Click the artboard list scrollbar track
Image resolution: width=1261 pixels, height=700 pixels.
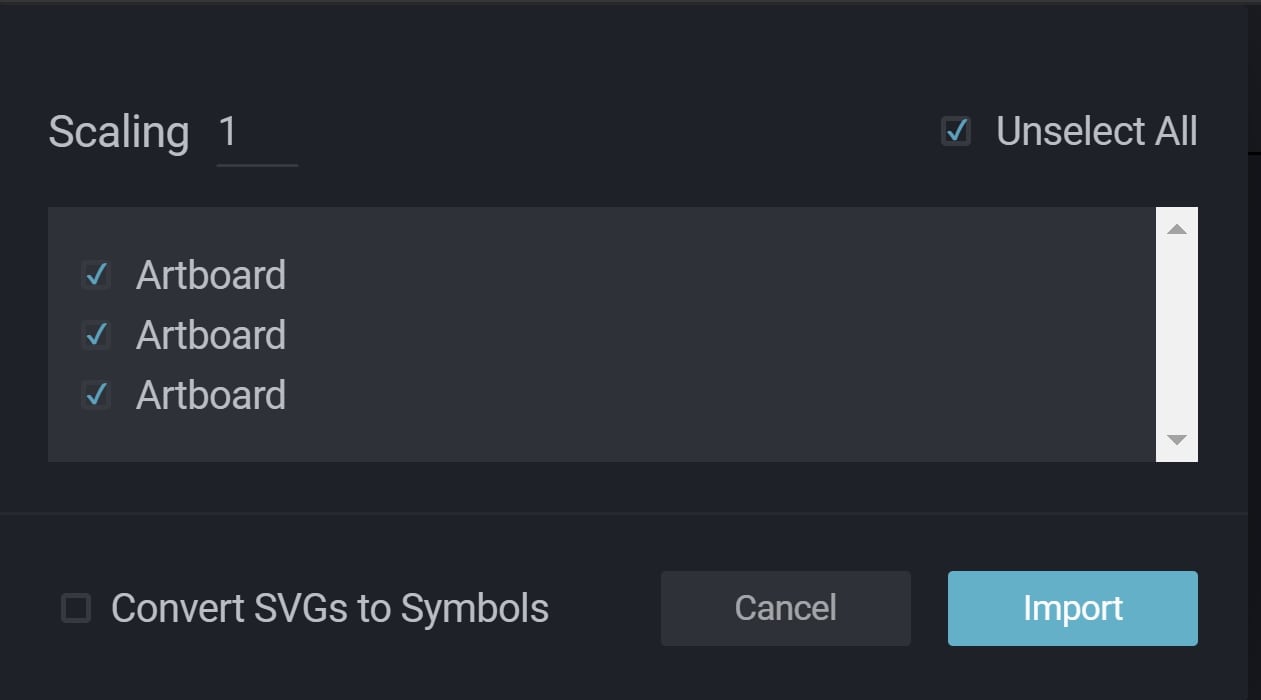click(1176, 334)
